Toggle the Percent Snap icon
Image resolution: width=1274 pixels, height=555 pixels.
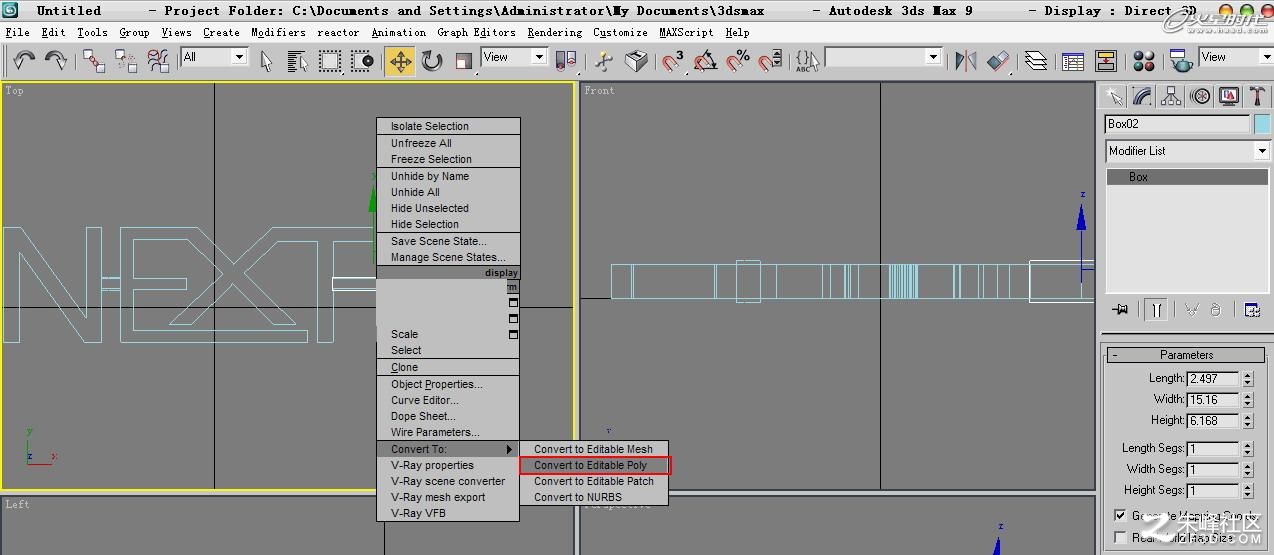point(737,61)
